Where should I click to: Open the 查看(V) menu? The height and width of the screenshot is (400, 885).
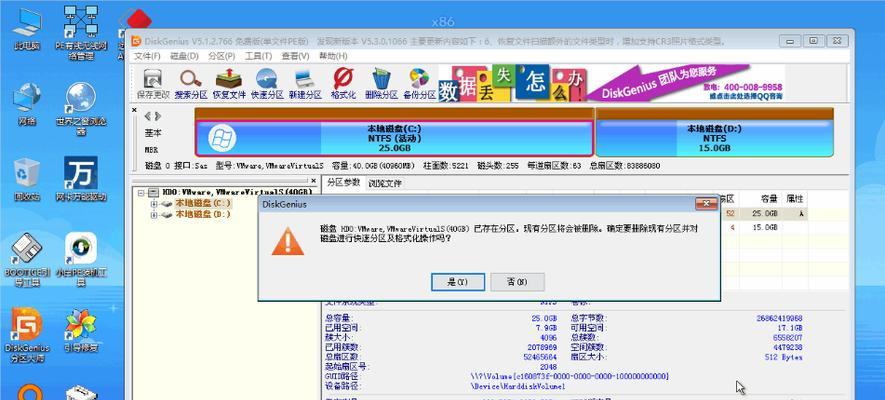295,56
